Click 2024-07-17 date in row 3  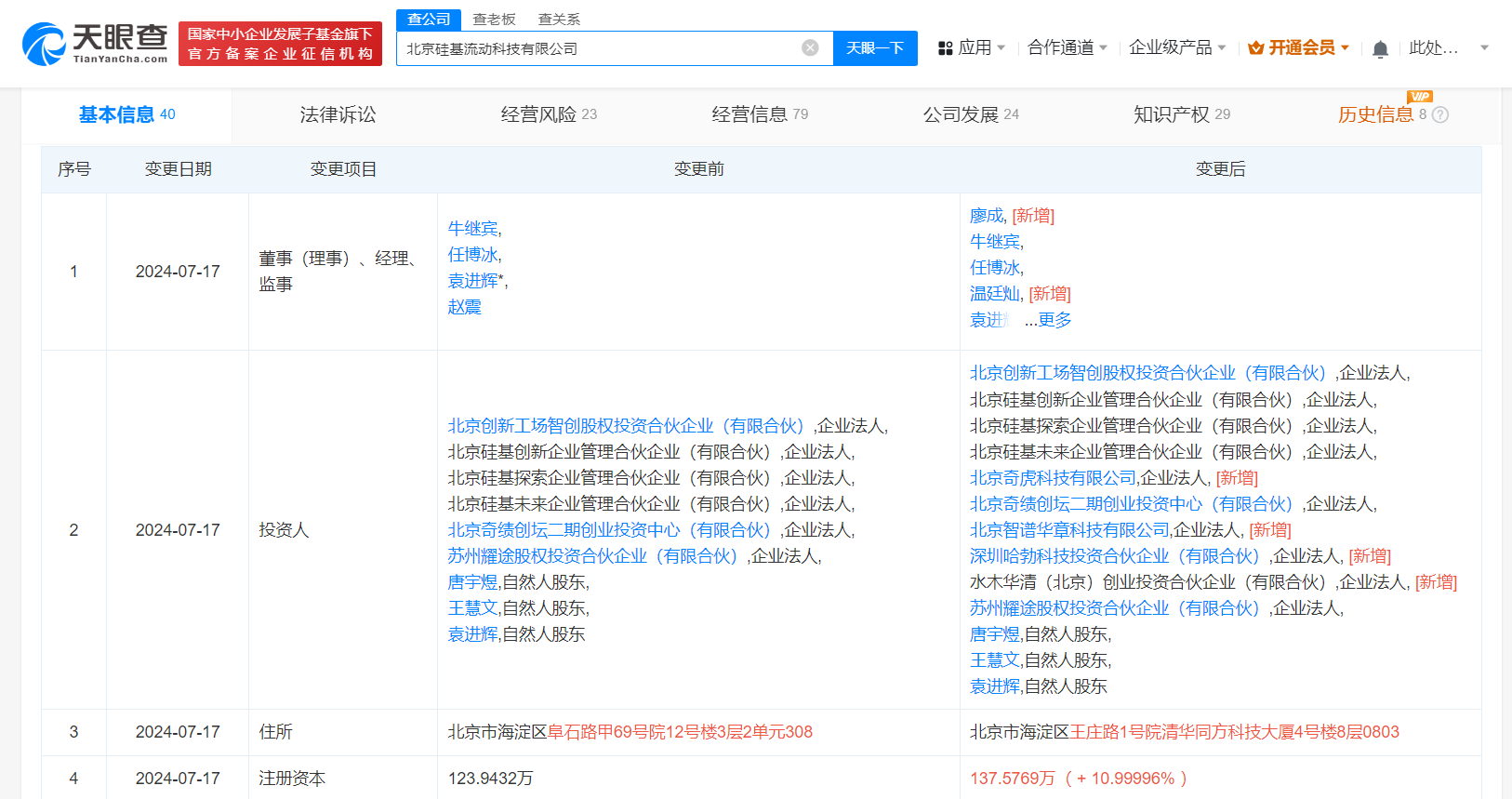pyautogui.click(x=178, y=732)
